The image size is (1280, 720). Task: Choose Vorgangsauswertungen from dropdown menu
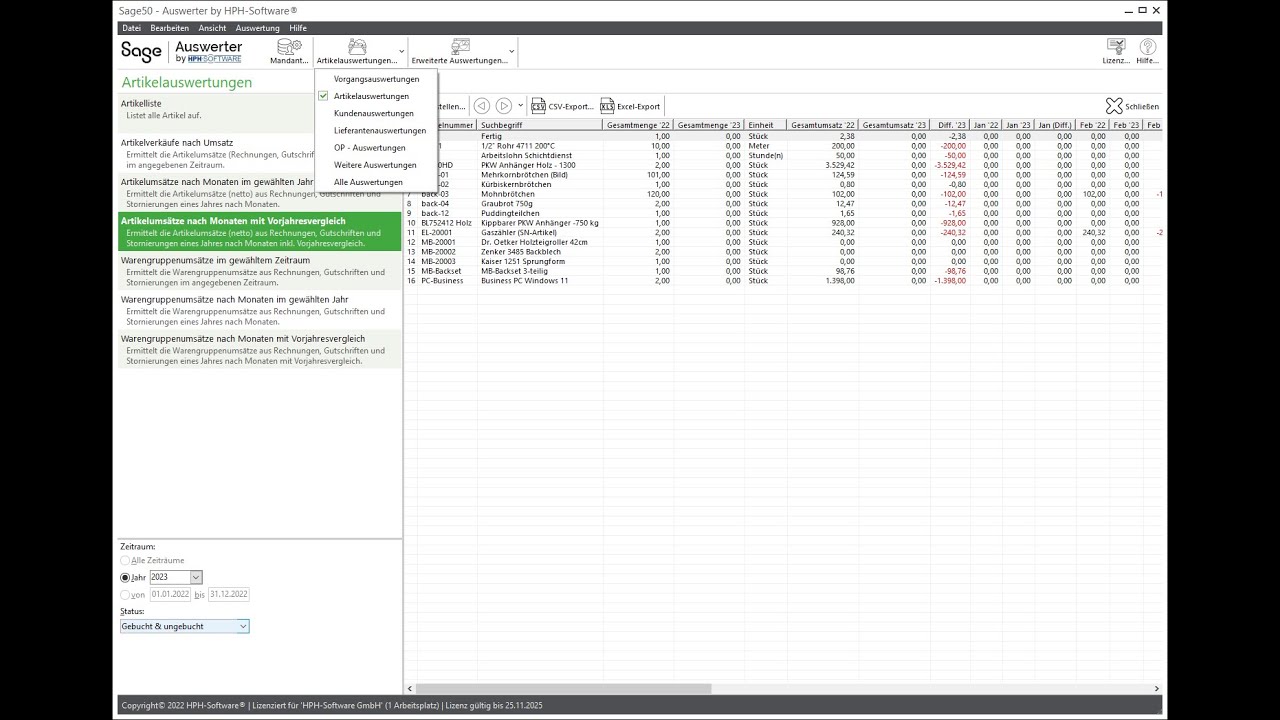click(x=376, y=79)
